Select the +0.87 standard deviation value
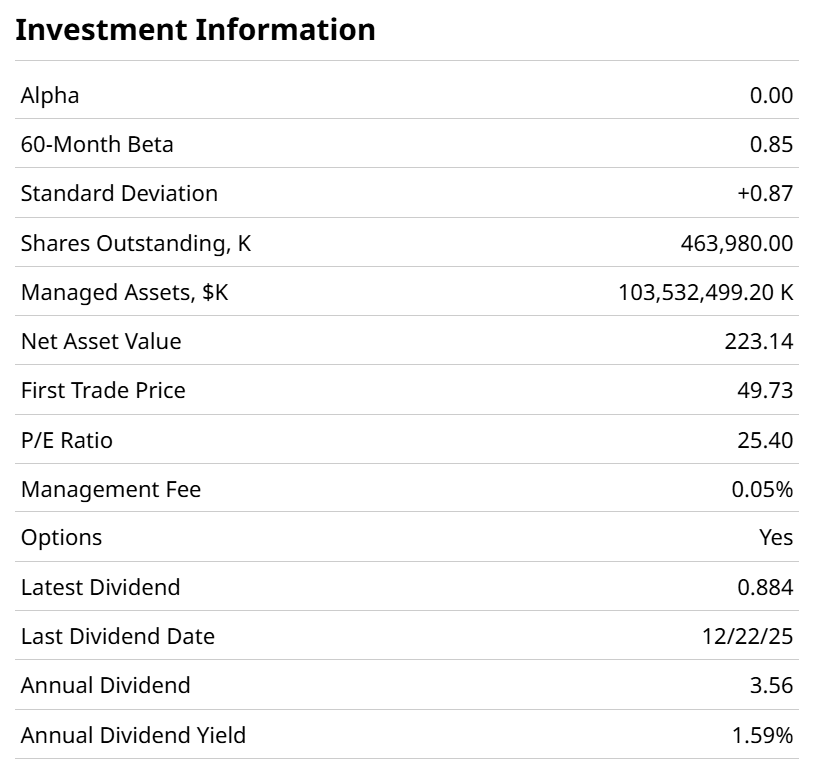This screenshot has height=761, width=815. tap(765, 193)
